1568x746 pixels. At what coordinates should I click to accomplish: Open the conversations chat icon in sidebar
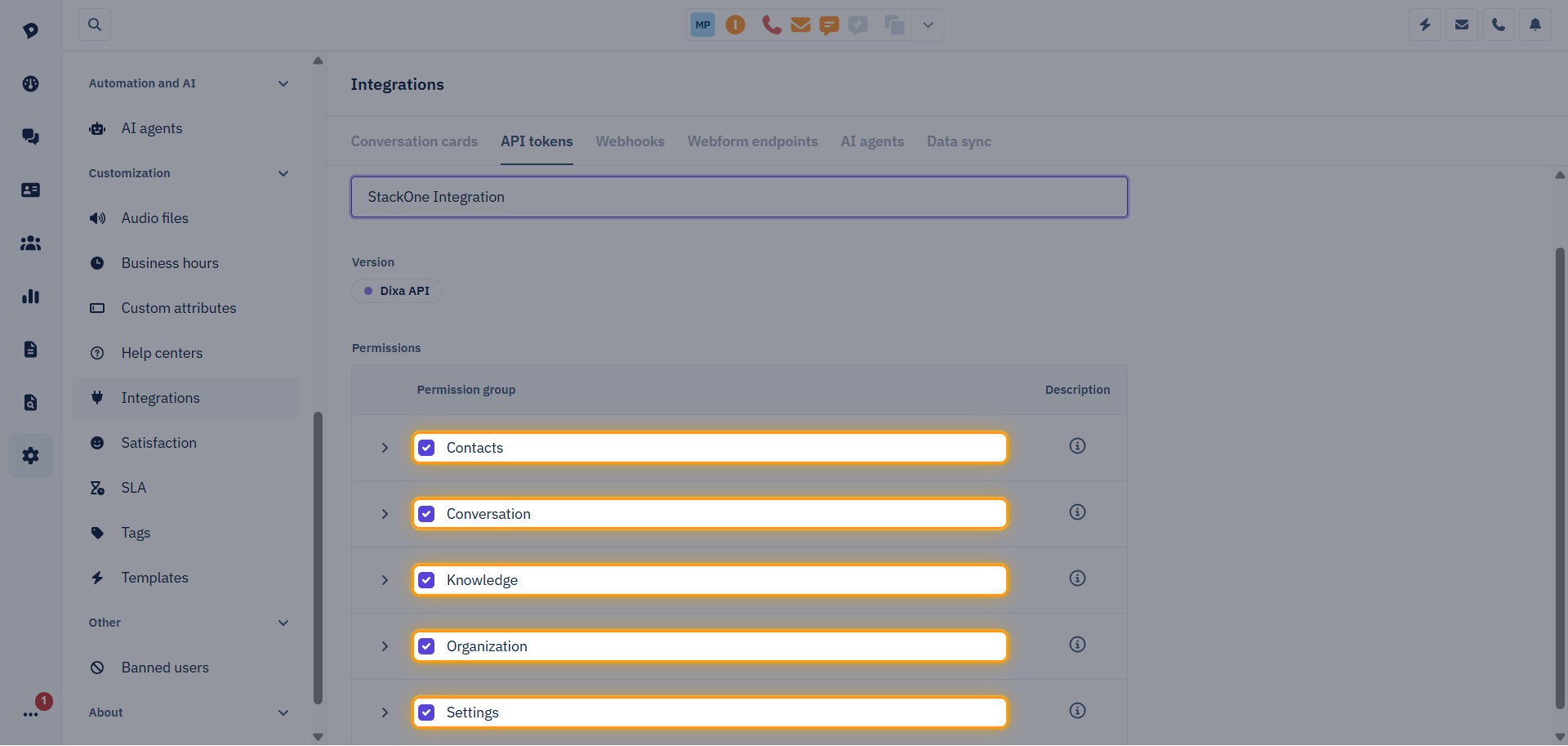pos(30,136)
